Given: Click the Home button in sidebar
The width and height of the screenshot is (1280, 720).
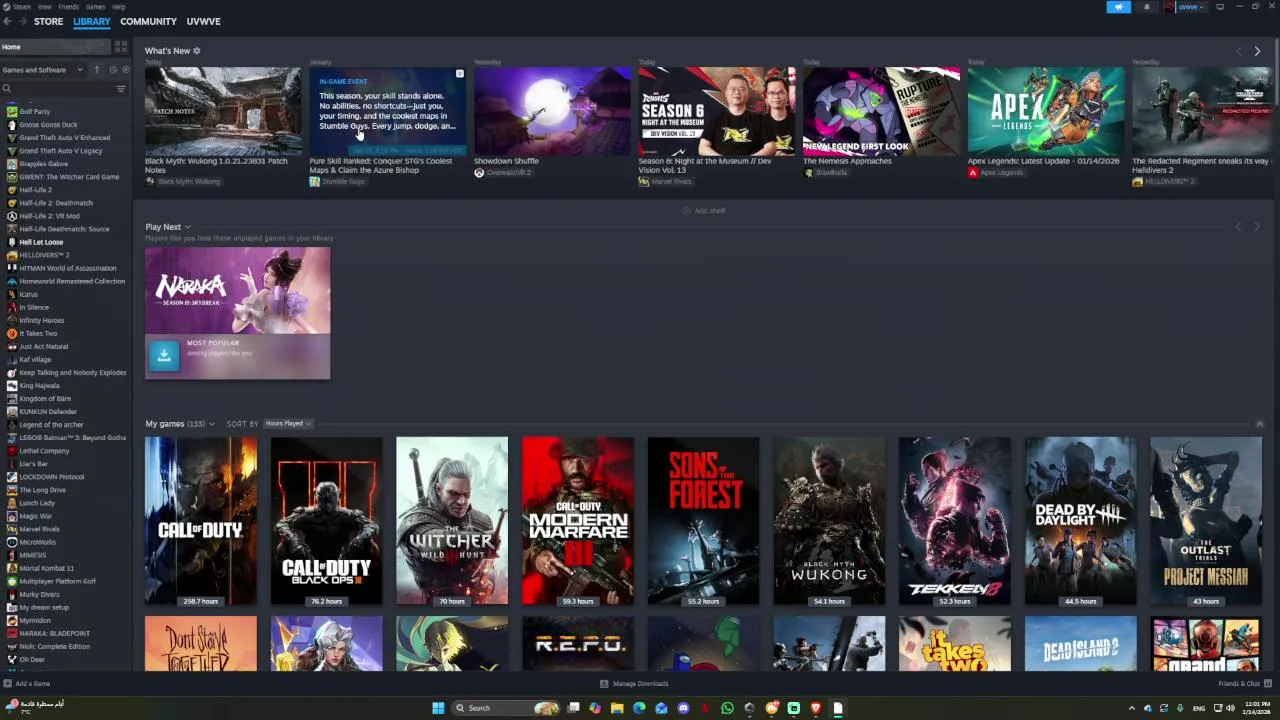Looking at the screenshot, I should [55, 47].
